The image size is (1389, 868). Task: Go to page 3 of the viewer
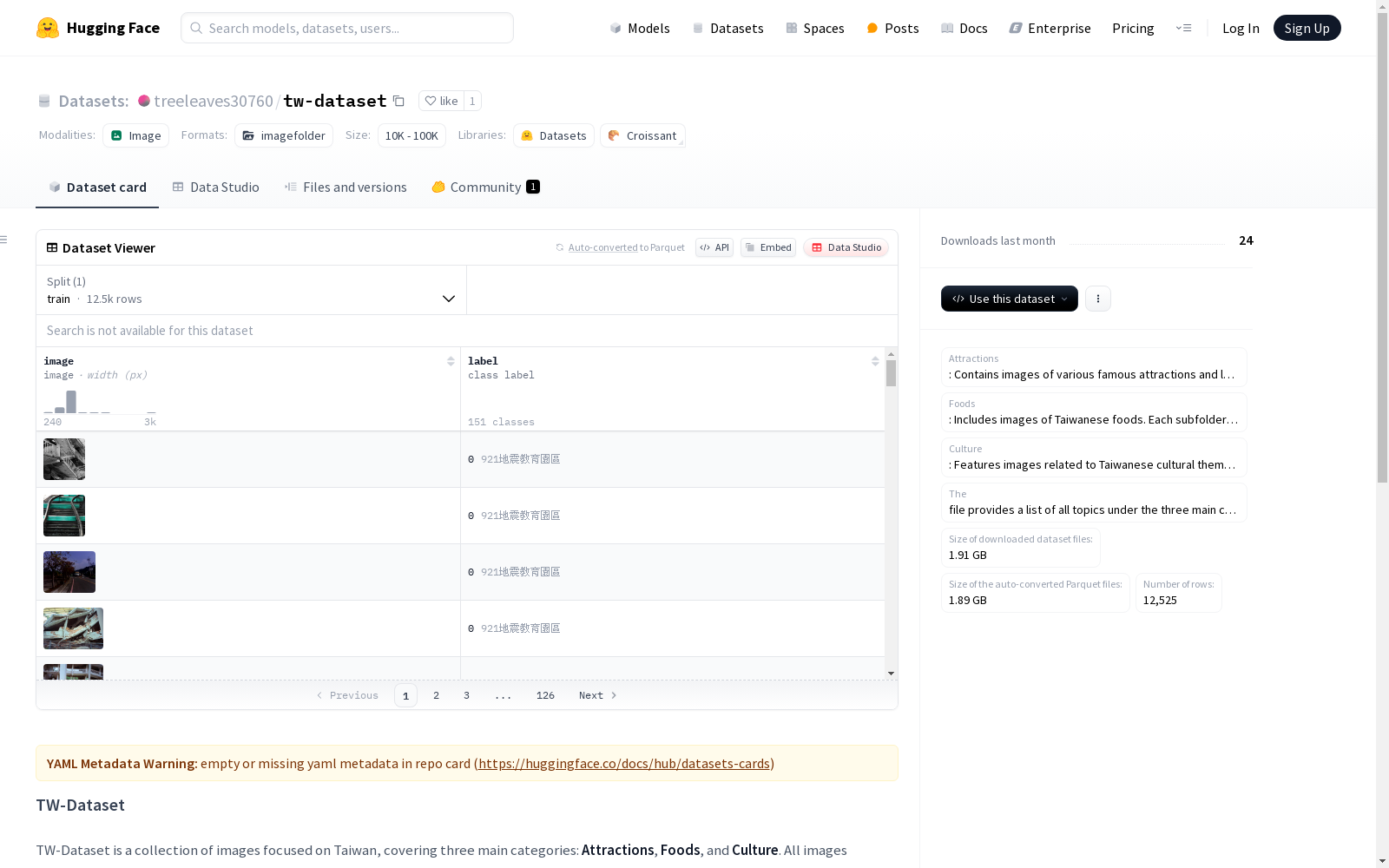click(x=466, y=695)
